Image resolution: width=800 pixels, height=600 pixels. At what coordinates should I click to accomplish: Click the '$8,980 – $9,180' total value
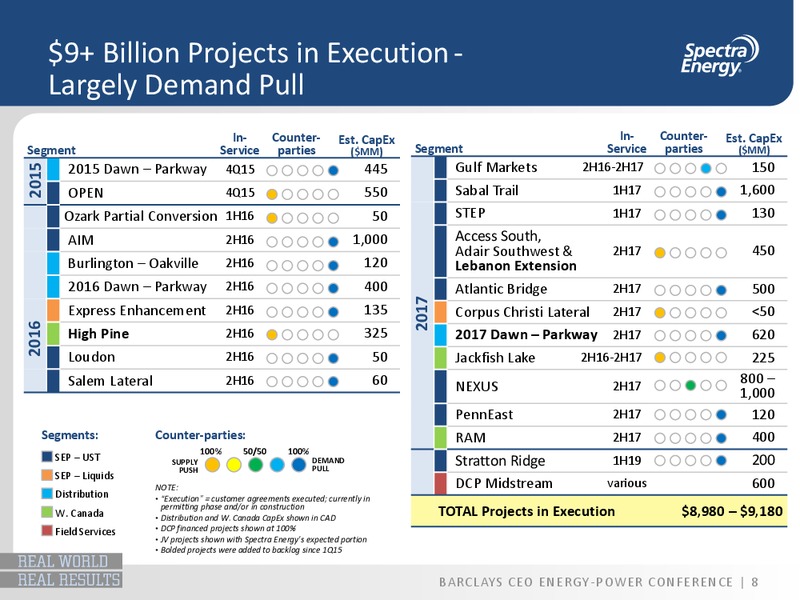tap(732, 511)
